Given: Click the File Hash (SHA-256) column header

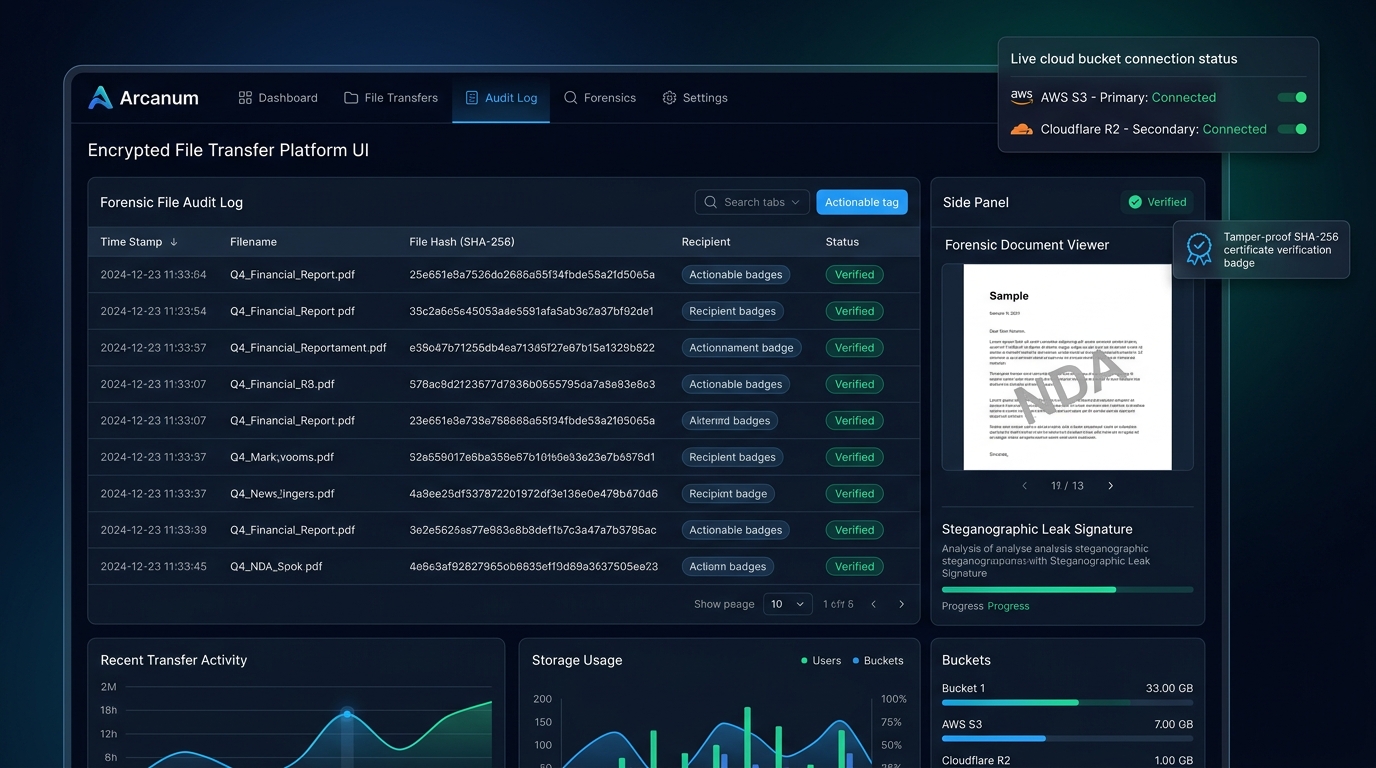Looking at the screenshot, I should click(462, 242).
